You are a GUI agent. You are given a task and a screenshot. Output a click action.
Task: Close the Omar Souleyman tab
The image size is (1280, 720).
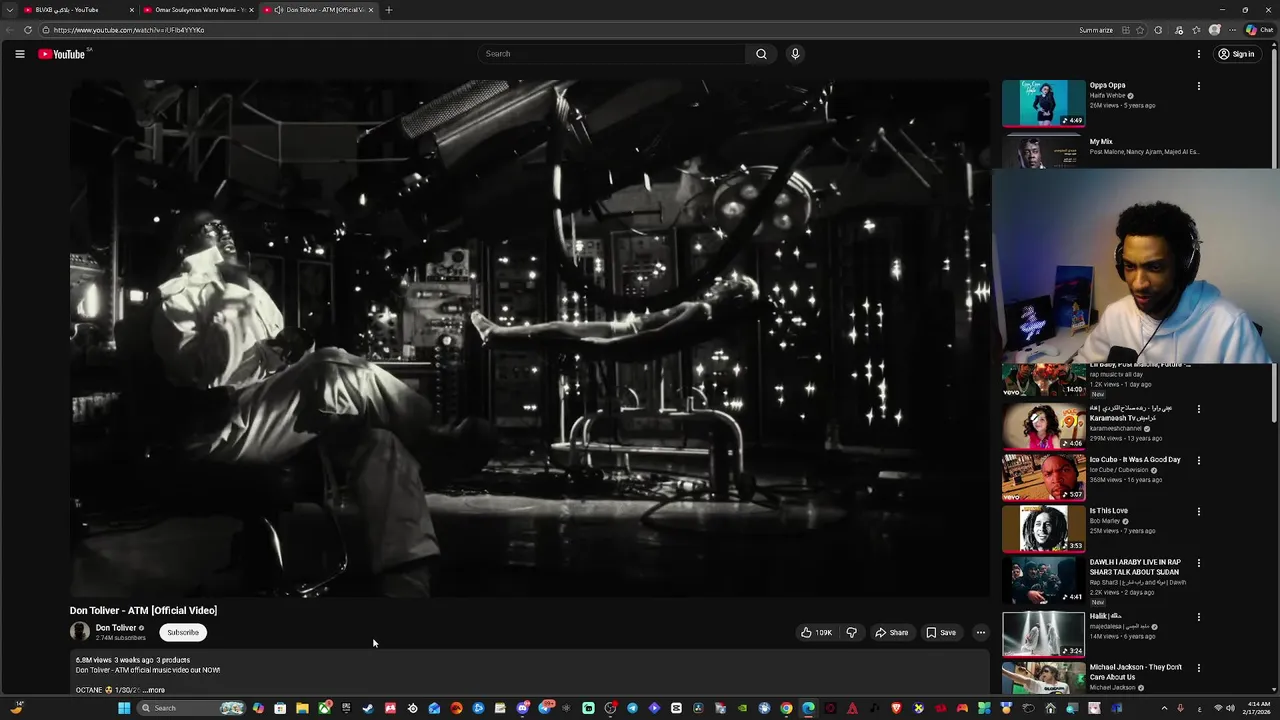pyautogui.click(x=251, y=10)
